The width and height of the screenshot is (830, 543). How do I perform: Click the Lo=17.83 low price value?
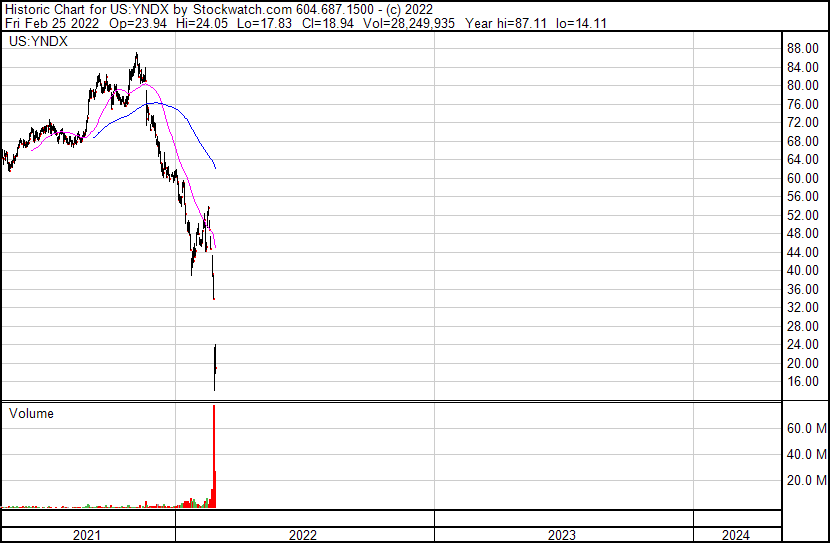click(x=264, y=23)
